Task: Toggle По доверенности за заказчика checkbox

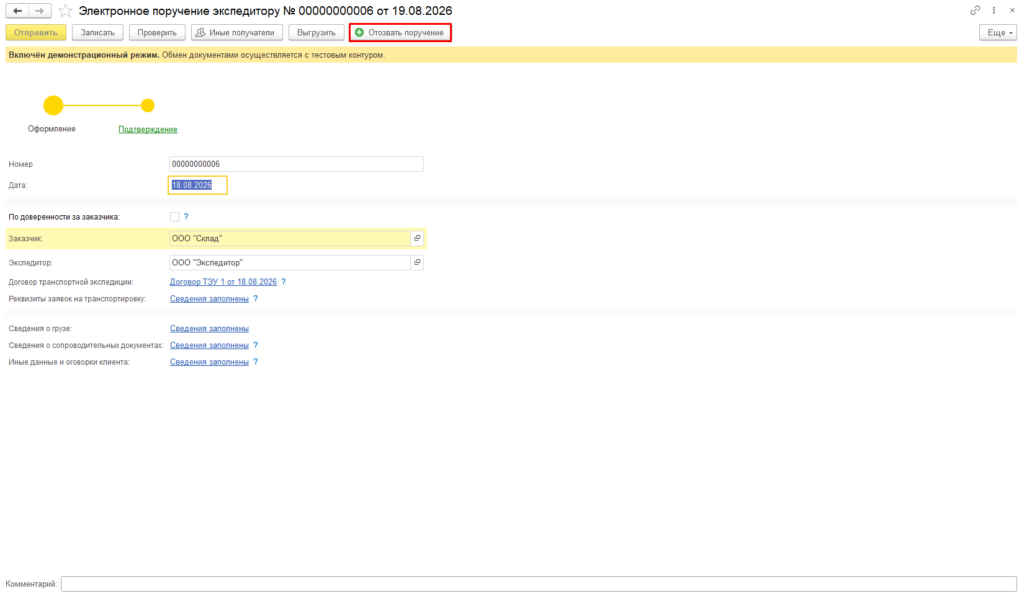Action: coord(174,217)
